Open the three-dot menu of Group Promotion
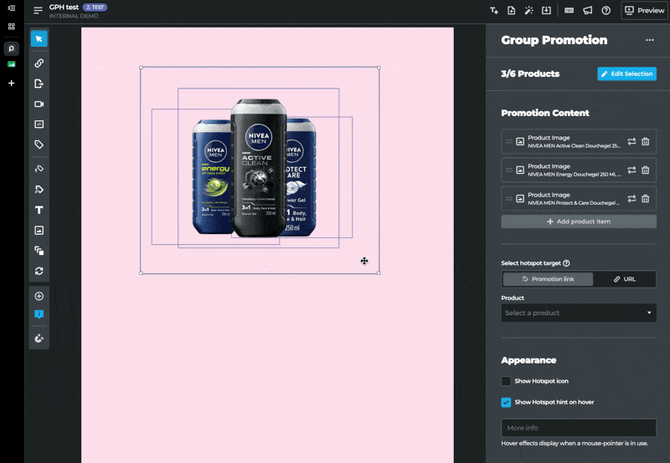The height and width of the screenshot is (463, 670). tap(649, 40)
